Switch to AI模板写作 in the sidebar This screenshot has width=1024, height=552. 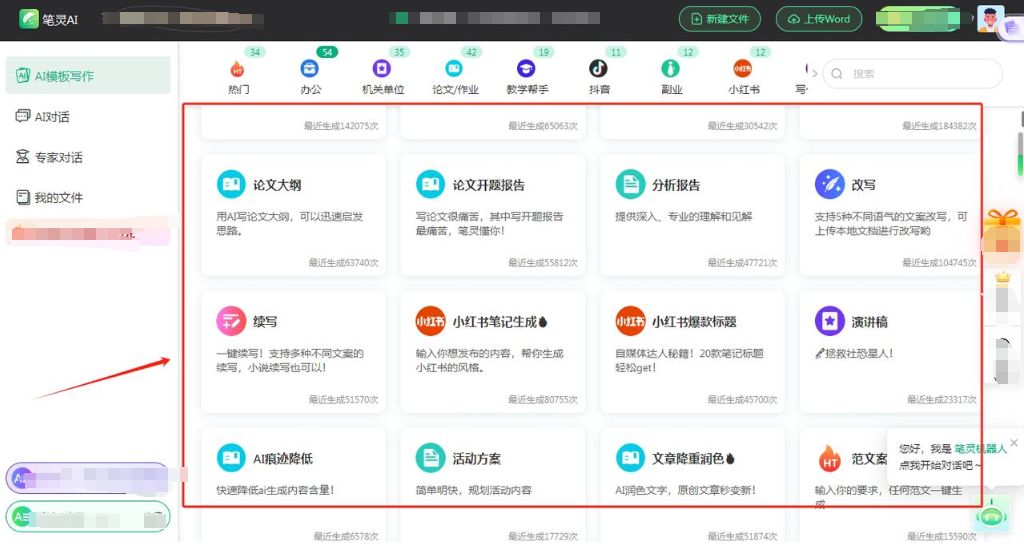[x=88, y=76]
